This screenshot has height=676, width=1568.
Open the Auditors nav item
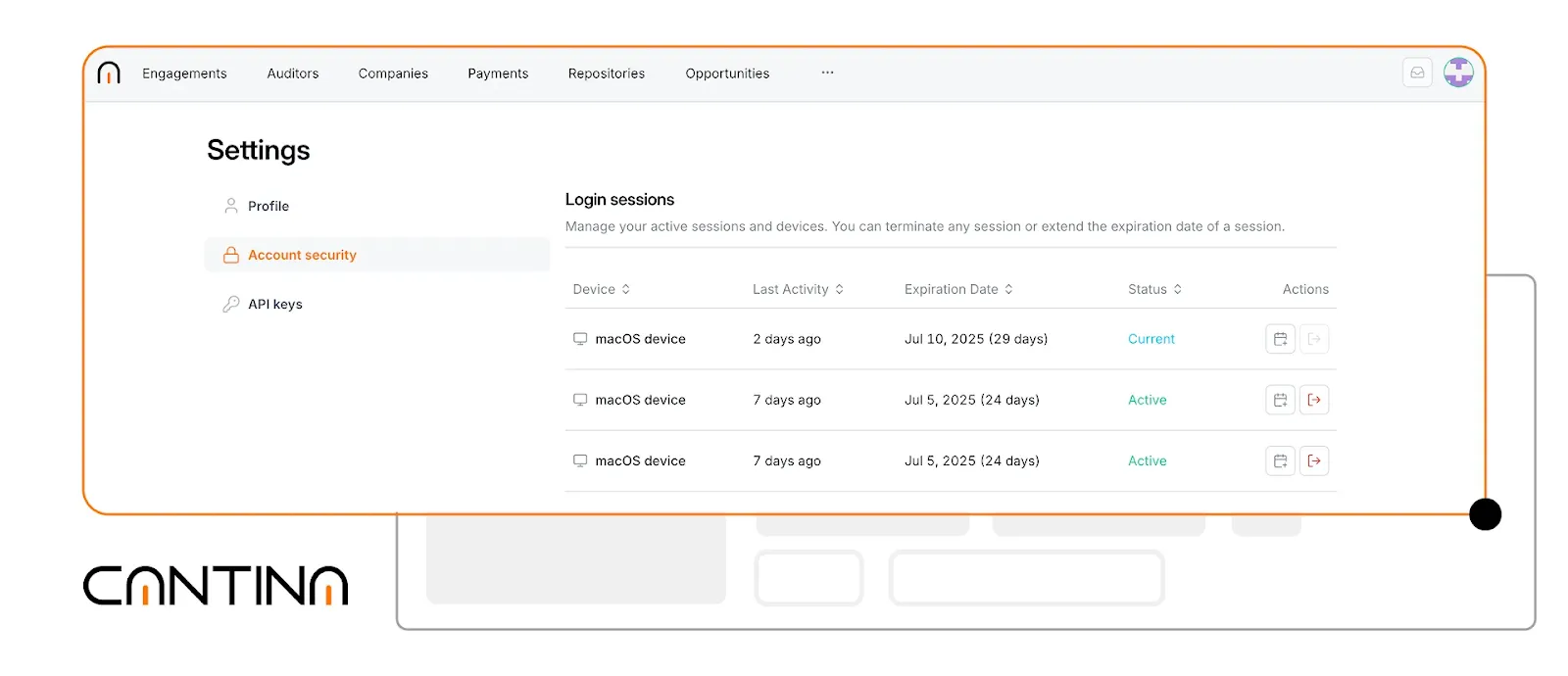click(293, 73)
